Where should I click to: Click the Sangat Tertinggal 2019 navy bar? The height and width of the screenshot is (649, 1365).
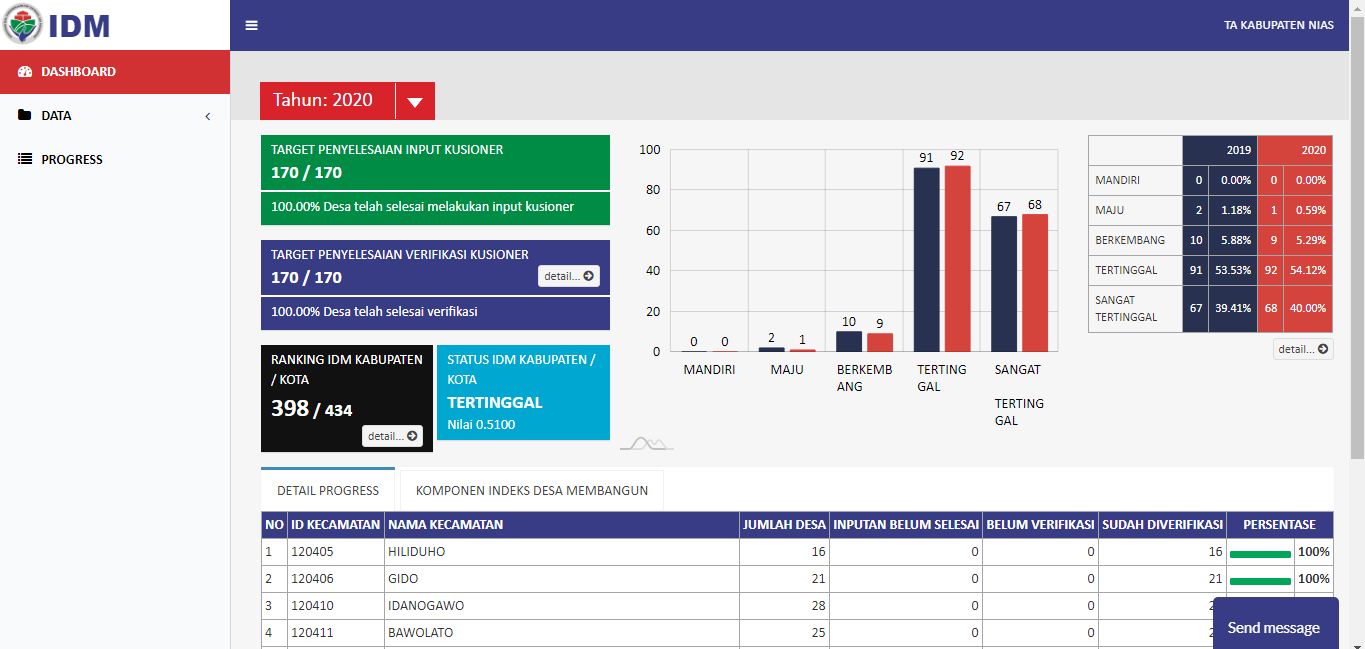click(1004, 283)
